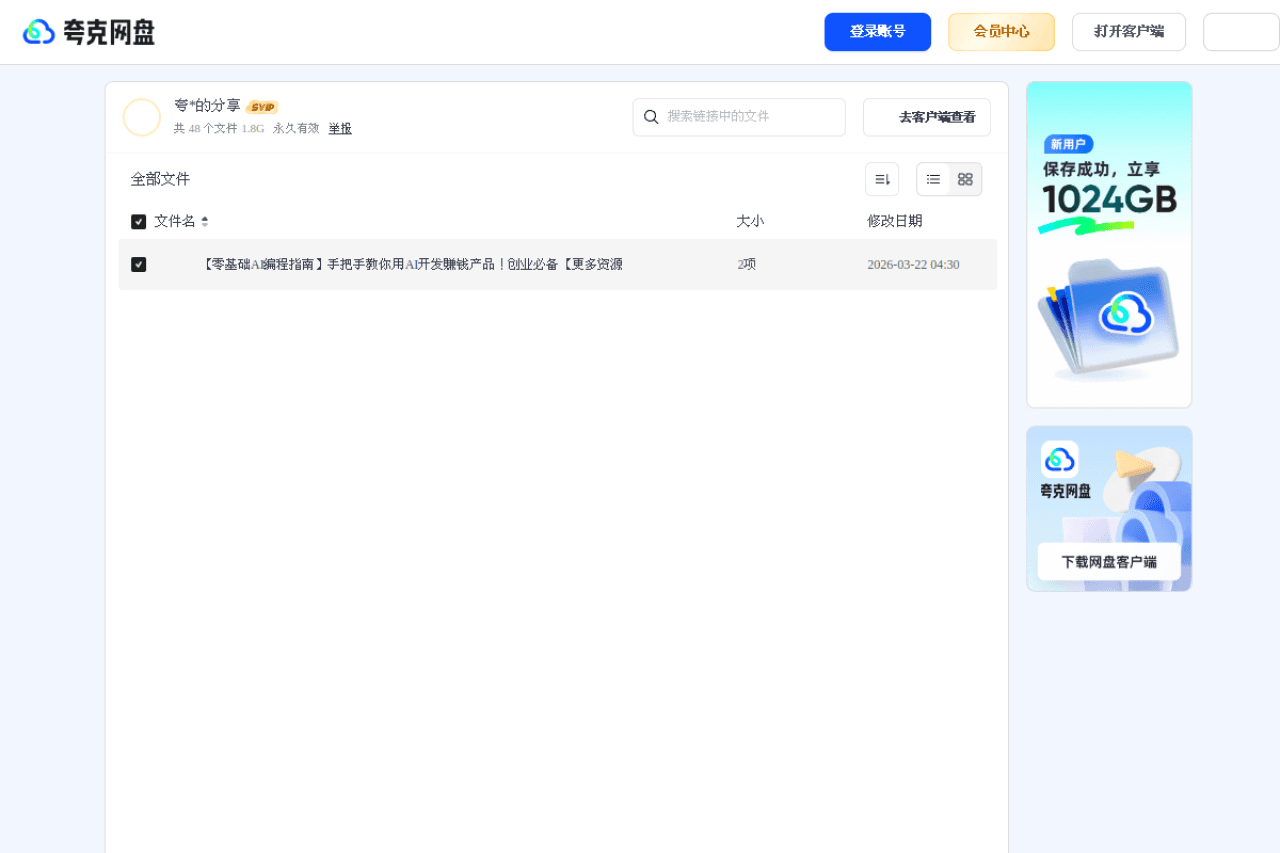Click the 下载网盘客户端 banner button
Screen dimensions: 1280x853
tap(1108, 561)
